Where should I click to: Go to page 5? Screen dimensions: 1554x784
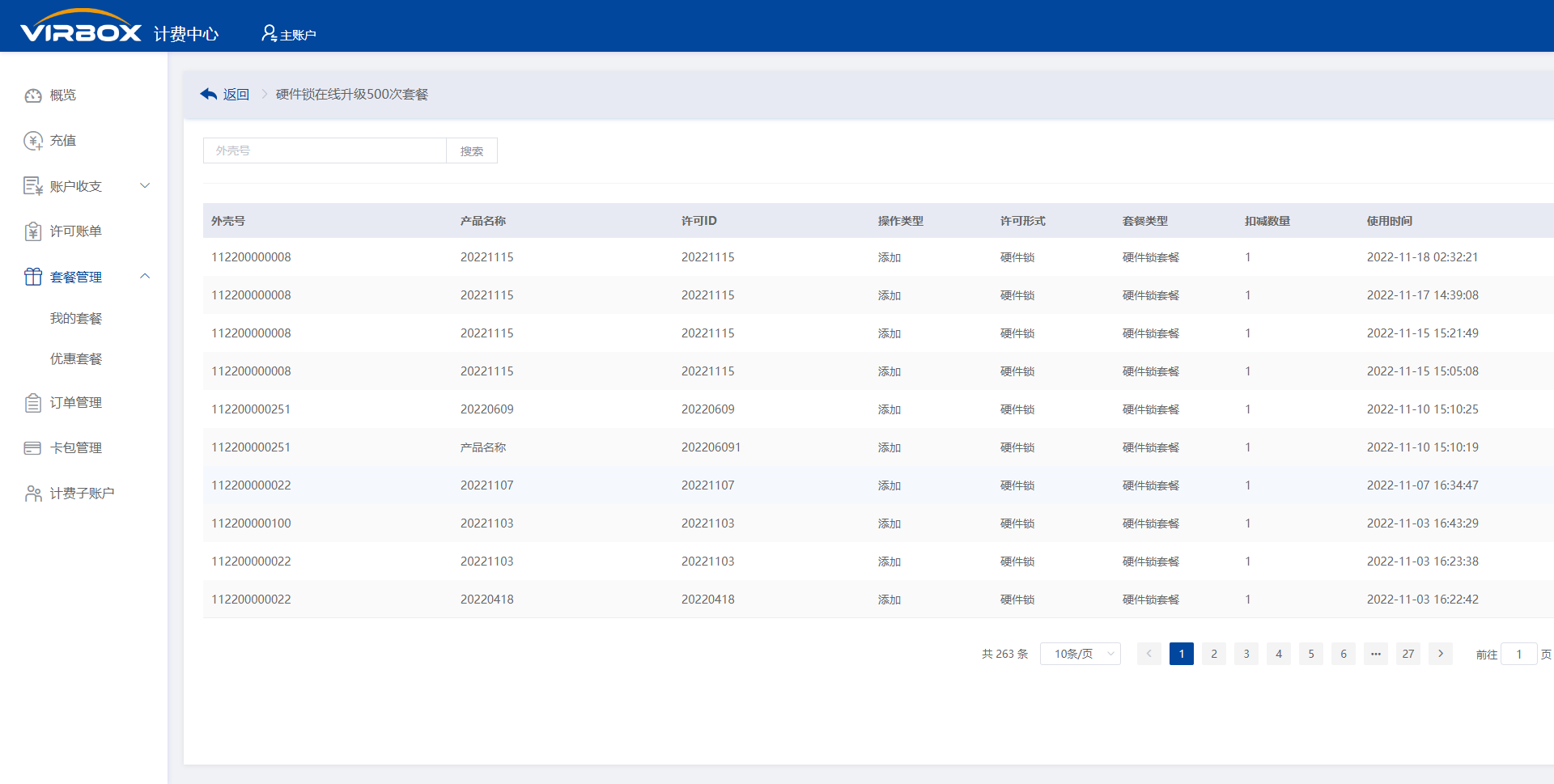click(x=1311, y=654)
